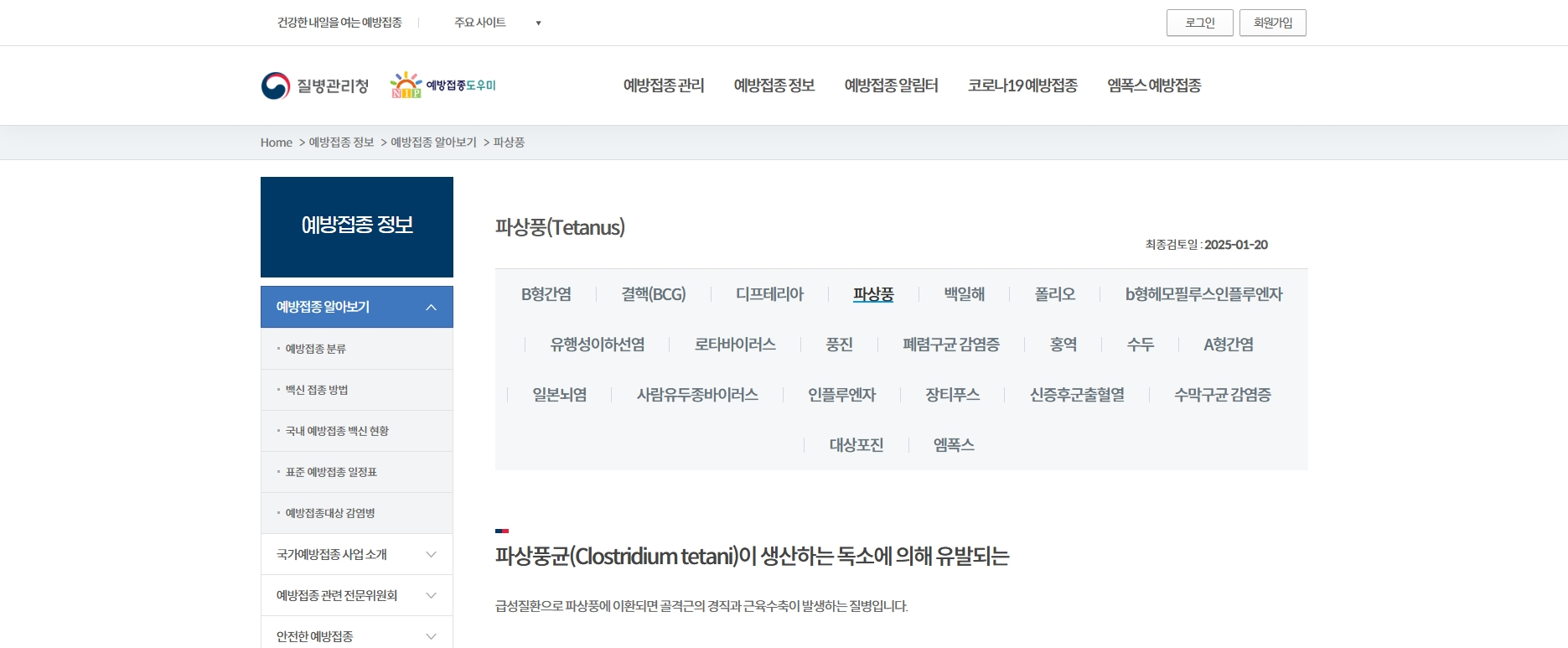Select the 홍역 disease tab
The height and width of the screenshot is (648, 1568).
coord(1063,345)
